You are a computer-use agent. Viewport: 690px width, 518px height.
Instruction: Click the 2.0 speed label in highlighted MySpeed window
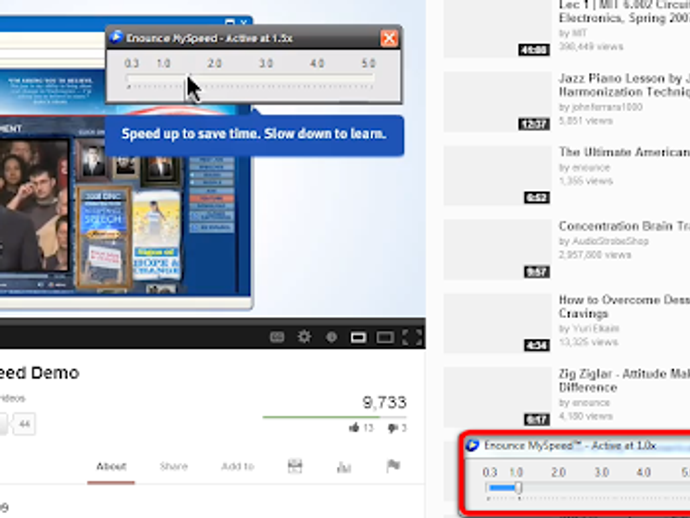pos(558,473)
